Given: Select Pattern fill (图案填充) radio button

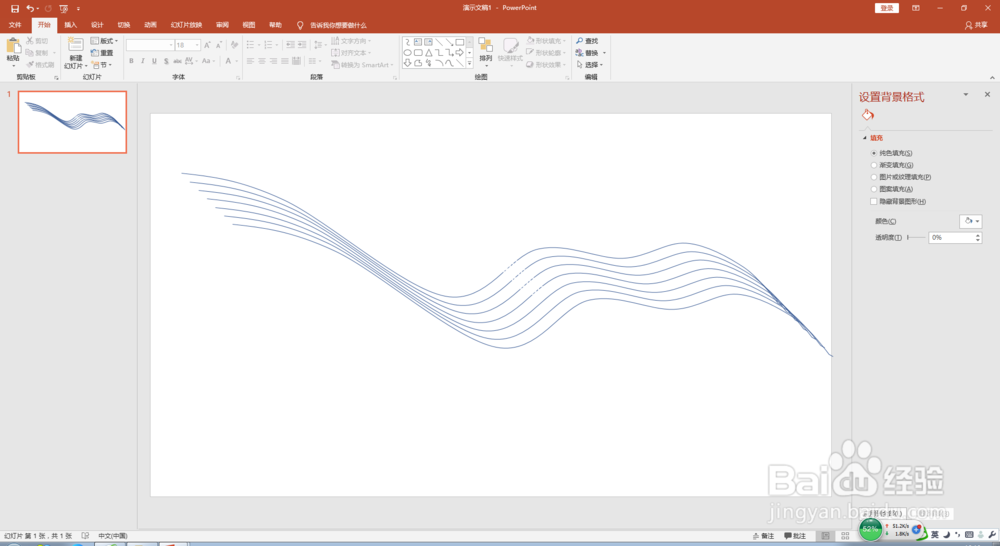Looking at the screenshot, I should click(874, 189).
